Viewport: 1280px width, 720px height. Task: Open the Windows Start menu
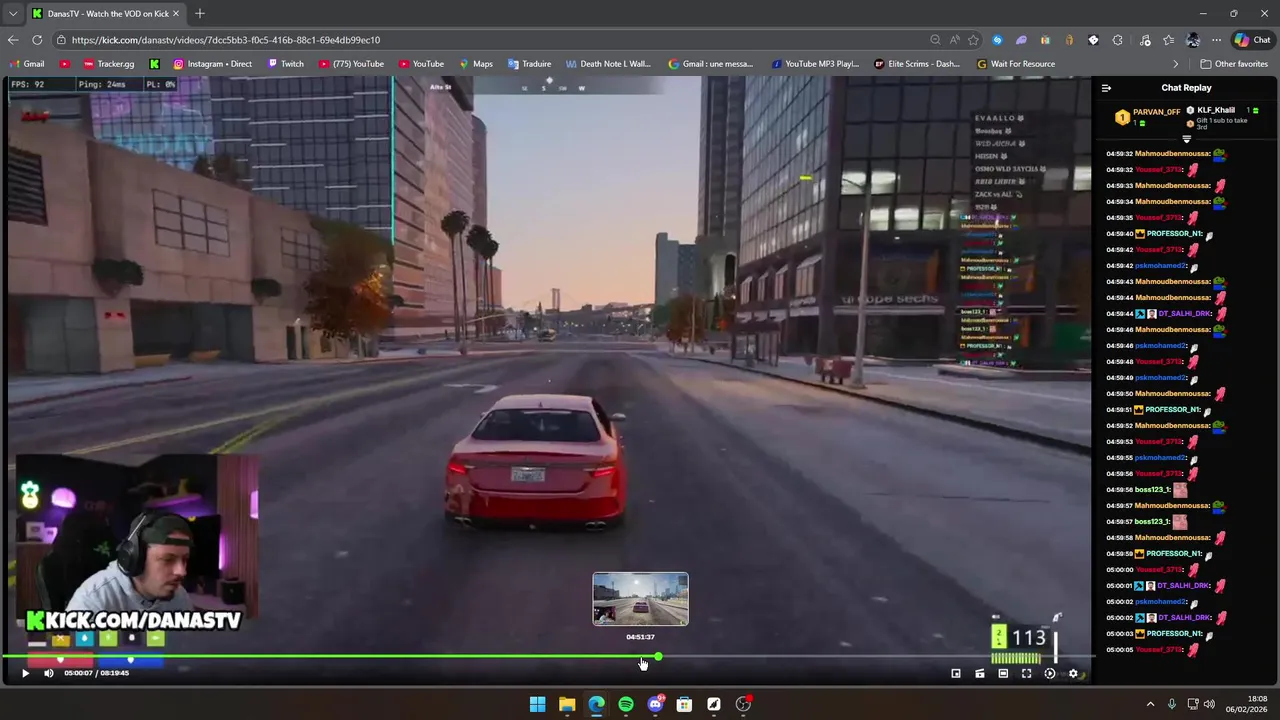[x=537, y=704]
